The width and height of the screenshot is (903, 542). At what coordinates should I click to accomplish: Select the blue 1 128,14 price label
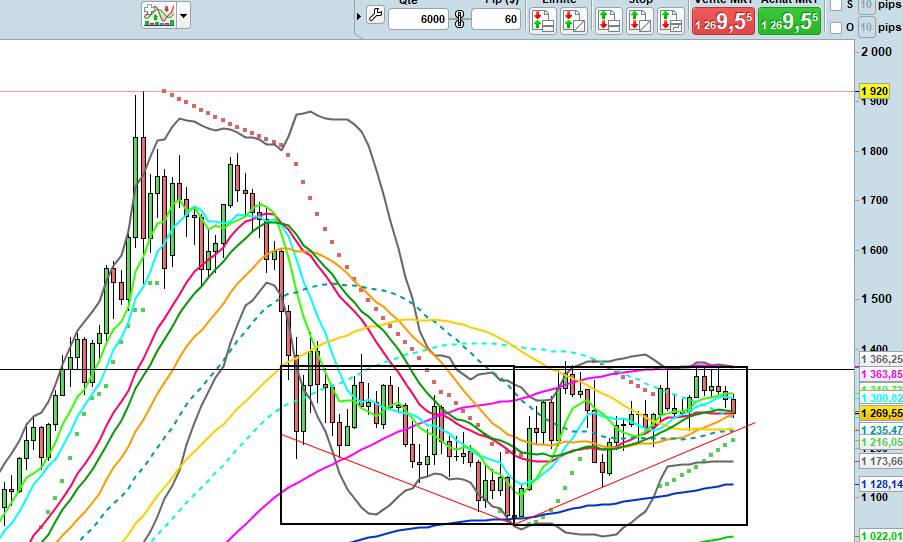pyautogui.click(x=881, y=484)
